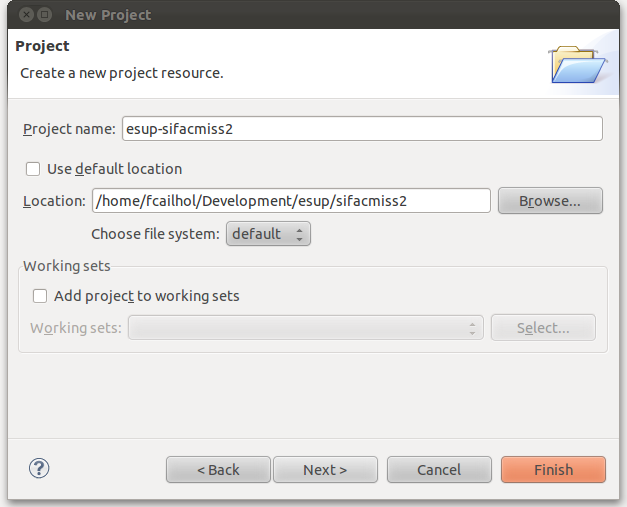Go to the Next wizard page

pos(325,470)
